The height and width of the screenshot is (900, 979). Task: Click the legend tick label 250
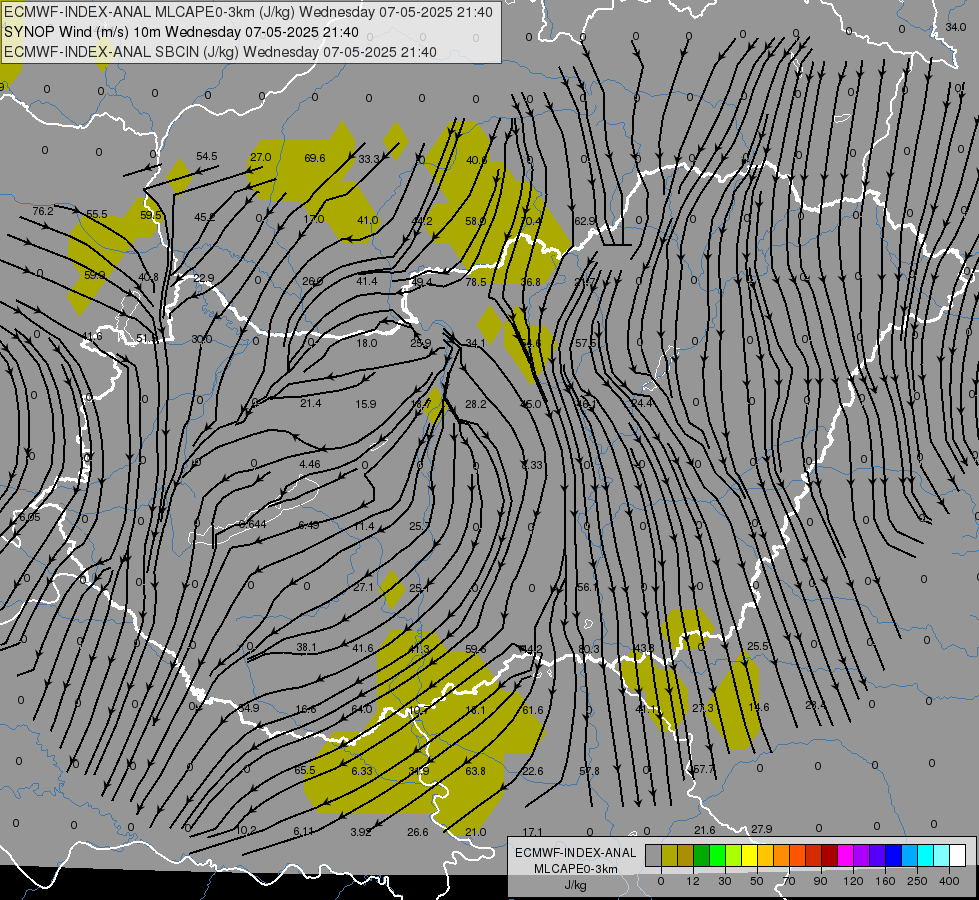click(917, 881)
